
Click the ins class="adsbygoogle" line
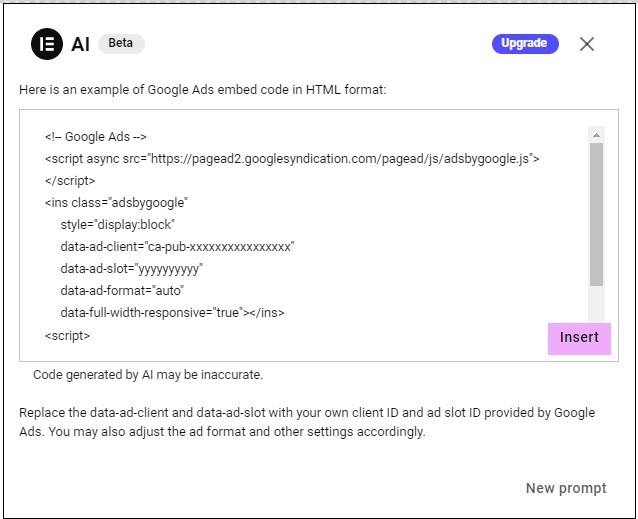click(x=116, y=203)
